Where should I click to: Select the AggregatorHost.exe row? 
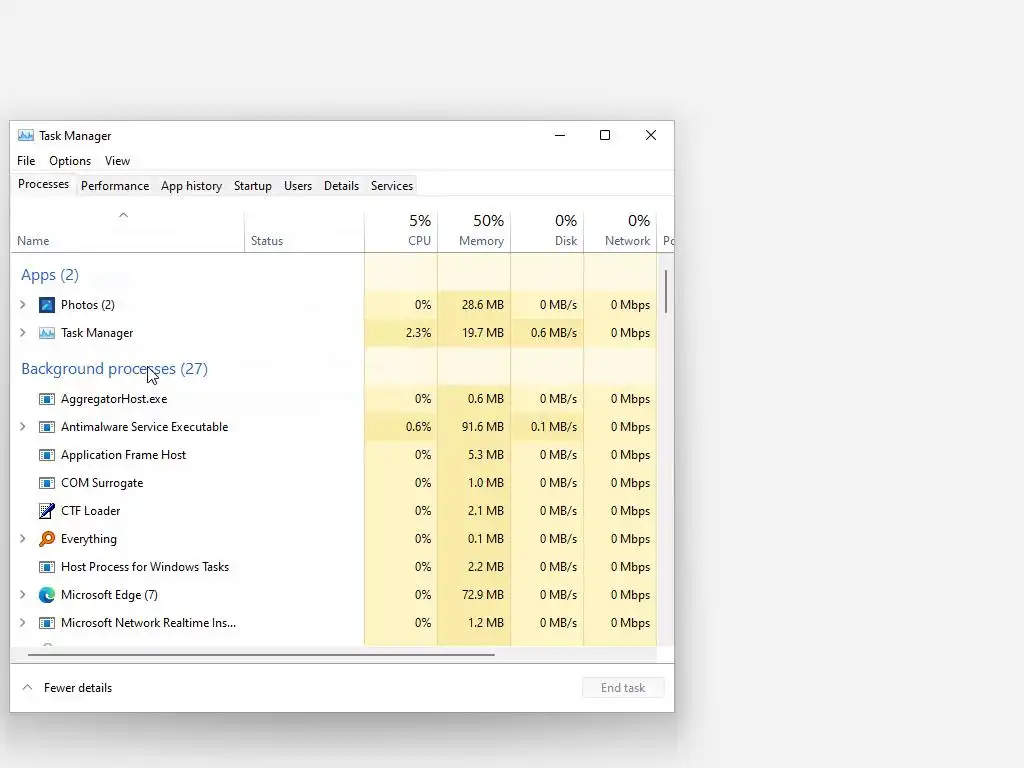pos(333,399)
